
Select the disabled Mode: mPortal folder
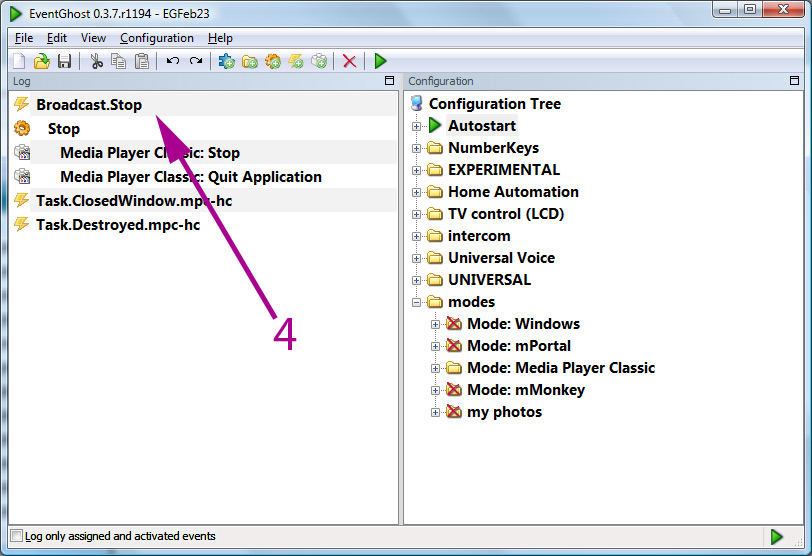(x=518, y=346)
